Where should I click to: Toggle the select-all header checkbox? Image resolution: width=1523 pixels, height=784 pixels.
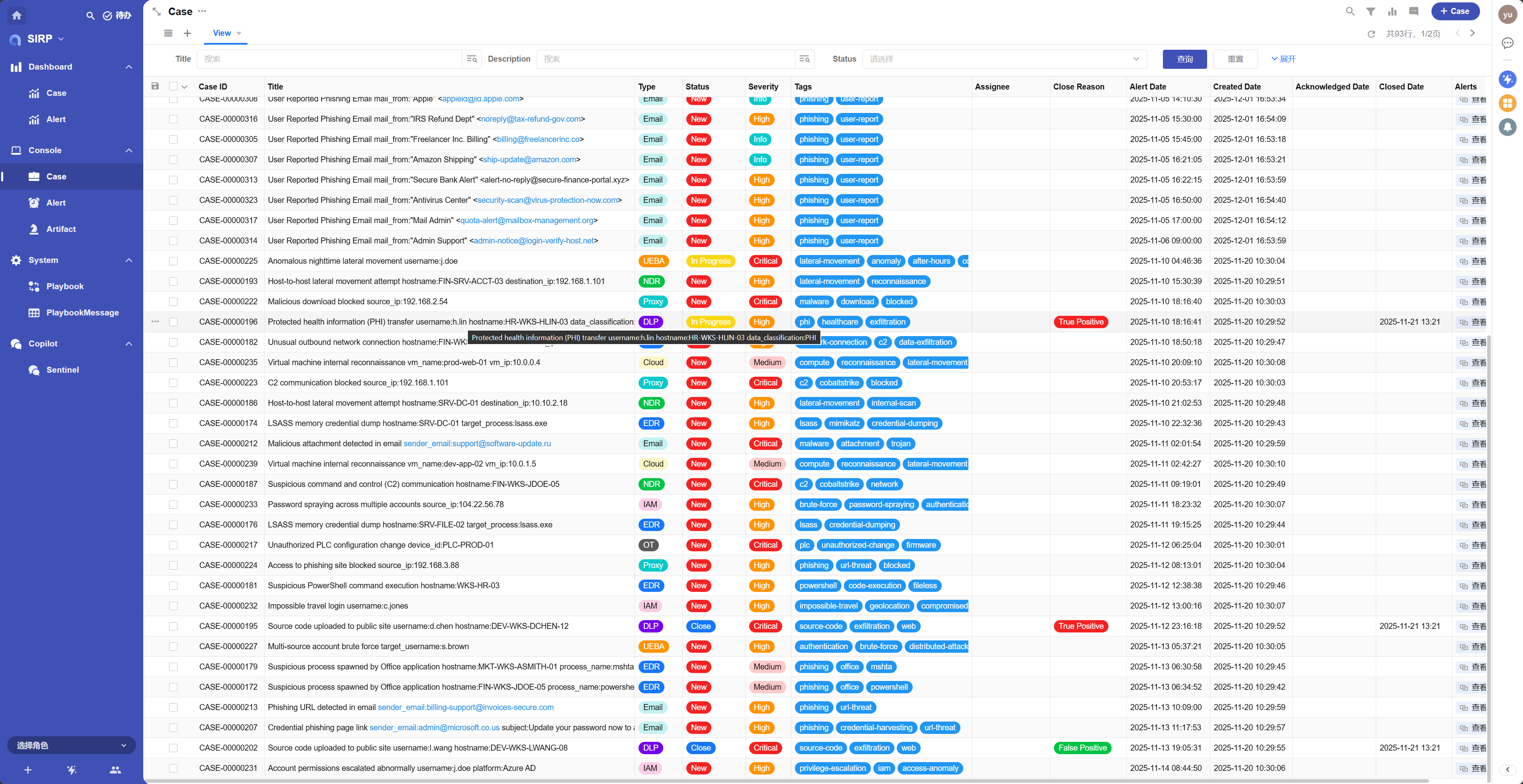173,86
